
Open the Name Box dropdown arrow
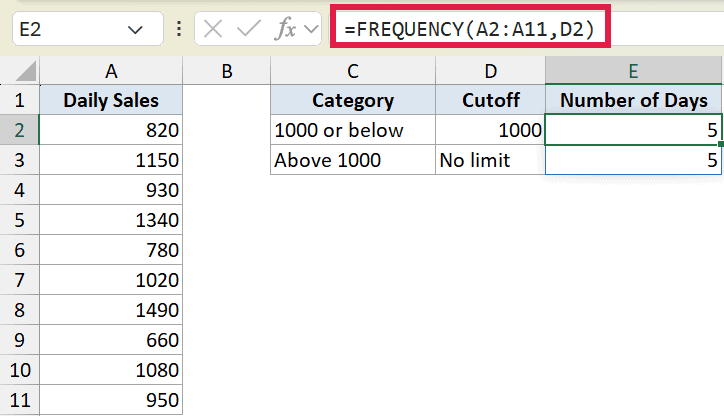(135, 30)
